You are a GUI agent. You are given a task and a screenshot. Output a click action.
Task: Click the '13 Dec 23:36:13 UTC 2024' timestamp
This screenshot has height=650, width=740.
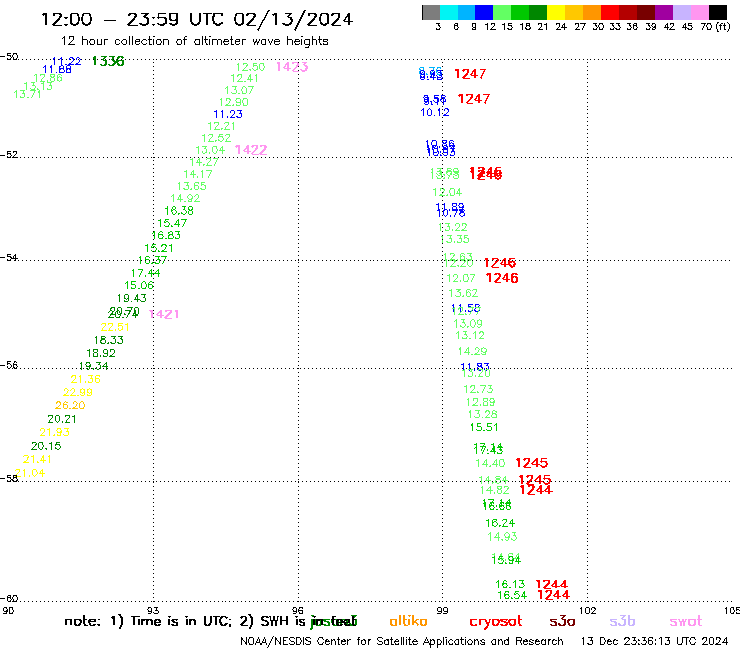pyautogui.click(x=654, y=642)
